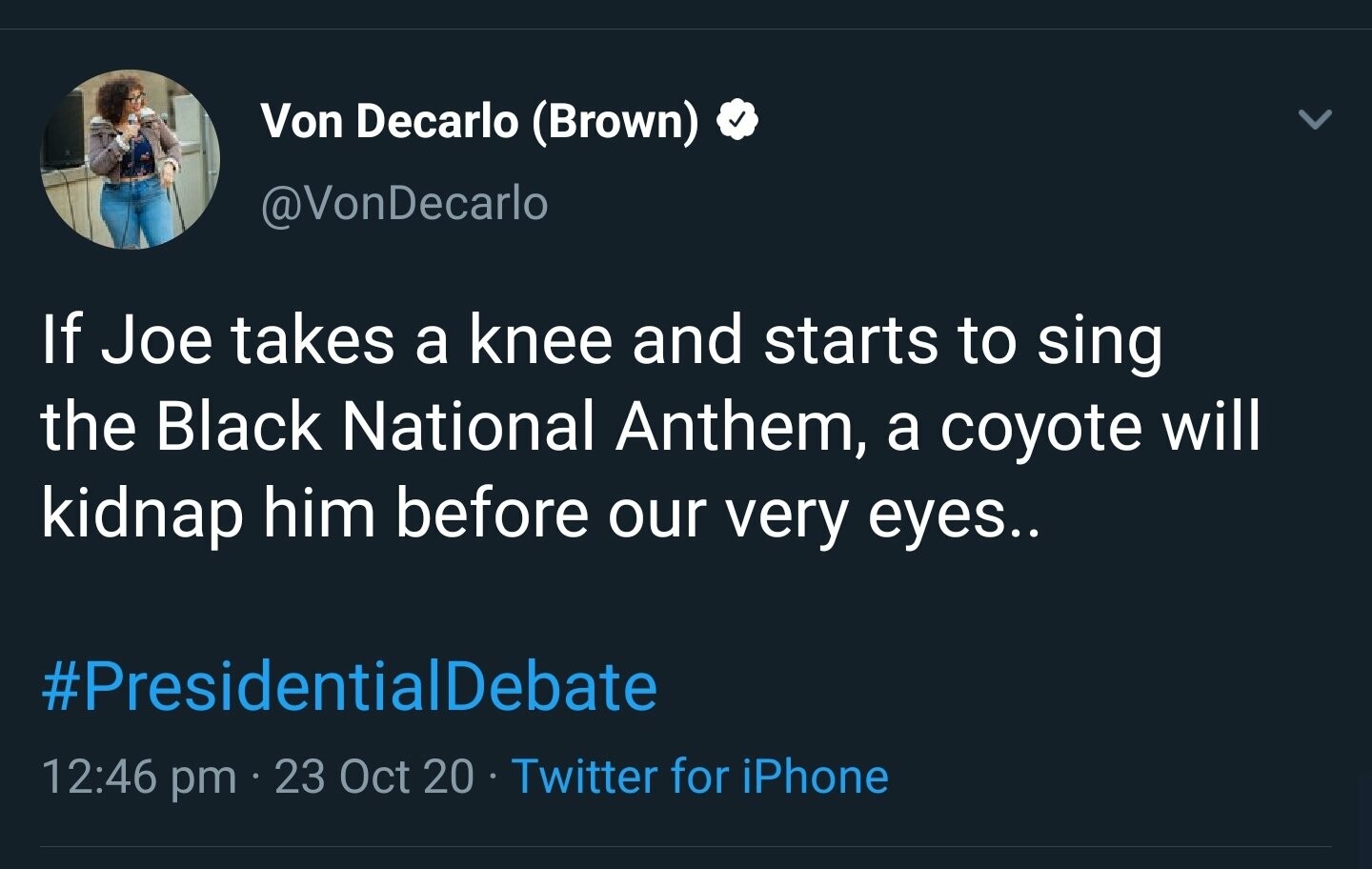Click the tweet line starting "If Joe takes"
The width and height of the screenshot is (1372, 869).
coord(601,341)
